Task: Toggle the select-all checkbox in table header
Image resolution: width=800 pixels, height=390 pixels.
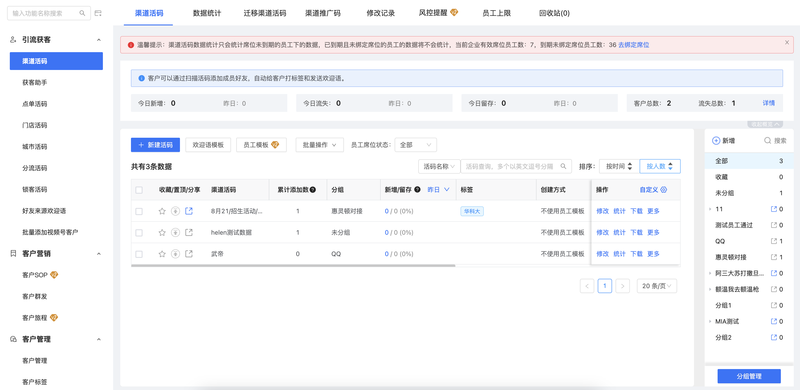Action: point(139,190)
